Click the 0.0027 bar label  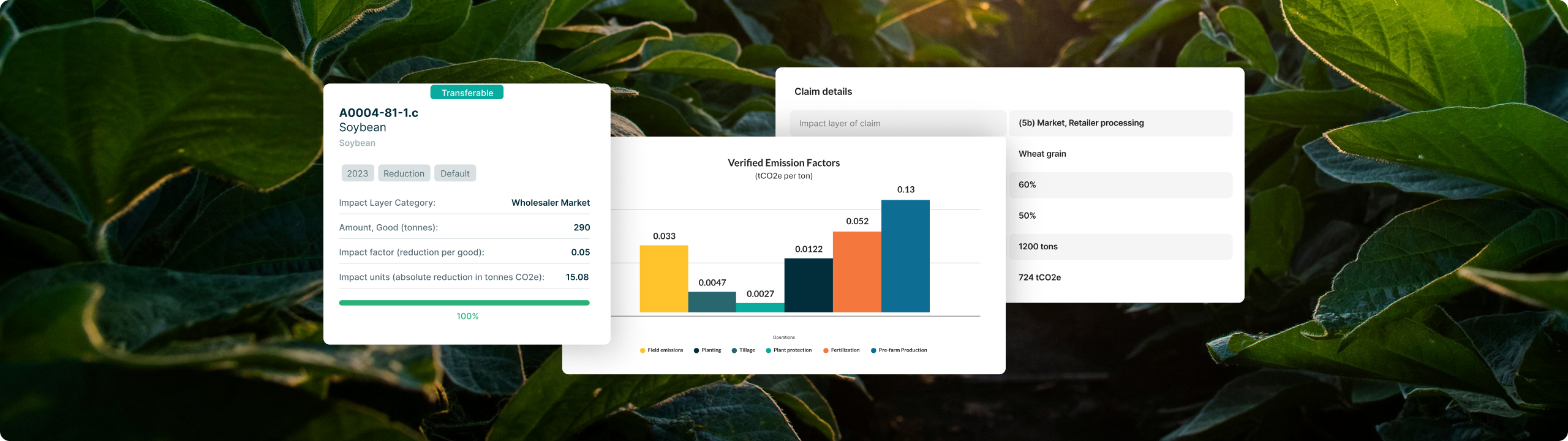click(760, 294)
